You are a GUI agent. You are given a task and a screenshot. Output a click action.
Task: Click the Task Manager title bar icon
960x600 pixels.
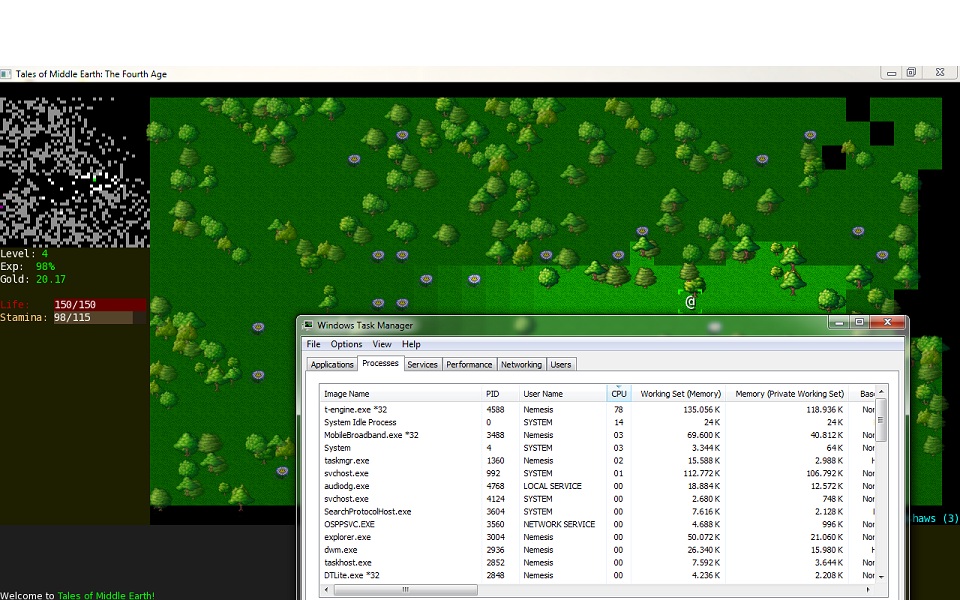pos(308,325)
